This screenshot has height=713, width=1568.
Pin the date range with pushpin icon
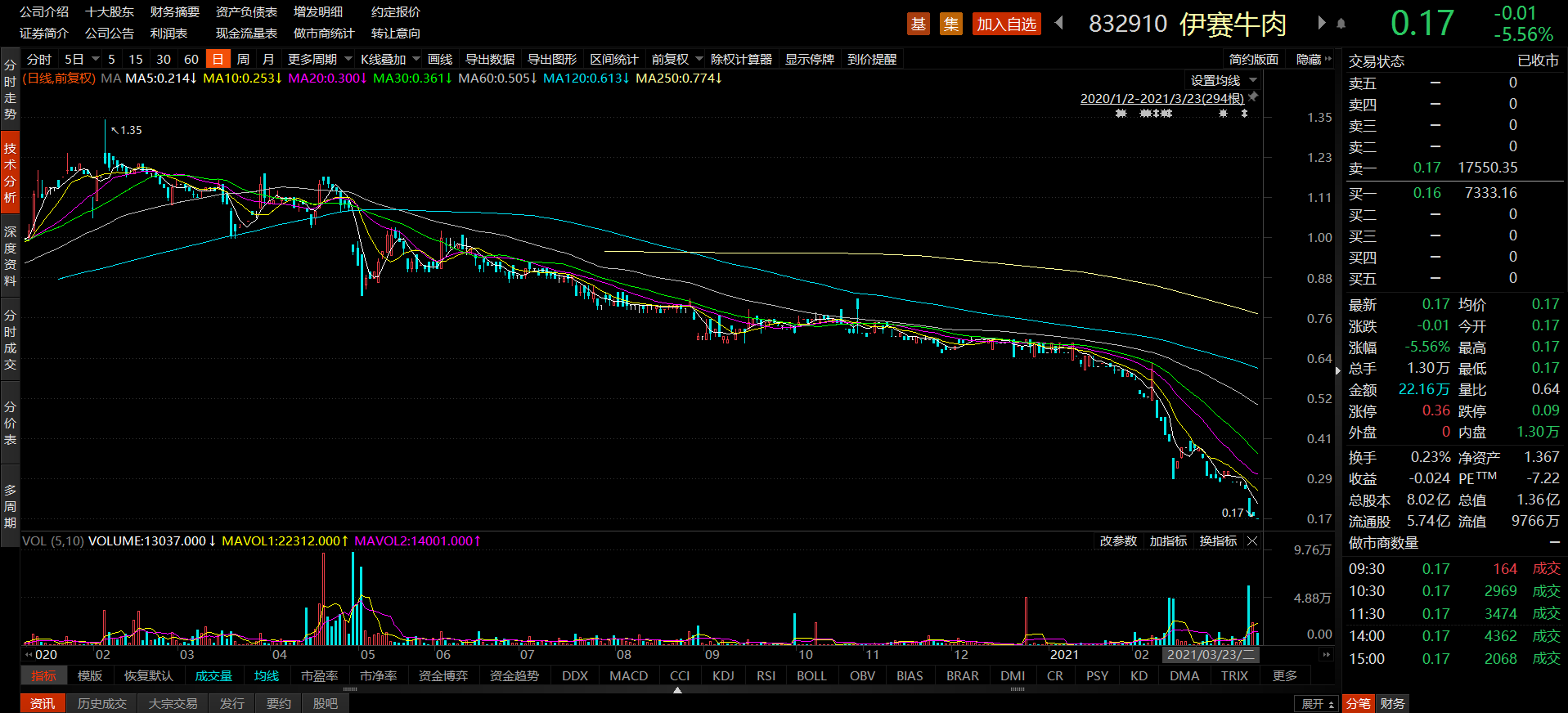[x=1253, y=97]
